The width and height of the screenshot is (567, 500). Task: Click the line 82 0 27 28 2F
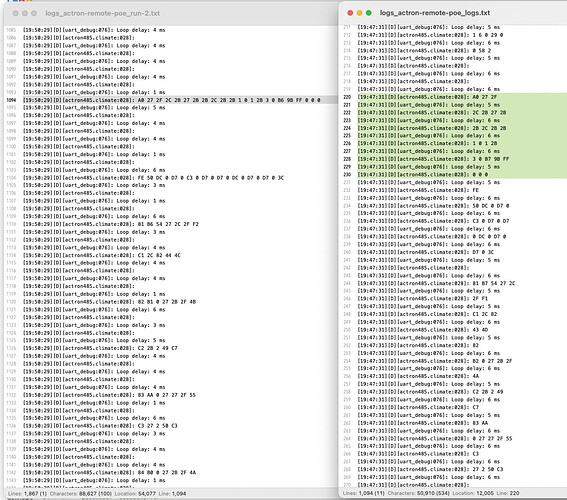[435, 361]
